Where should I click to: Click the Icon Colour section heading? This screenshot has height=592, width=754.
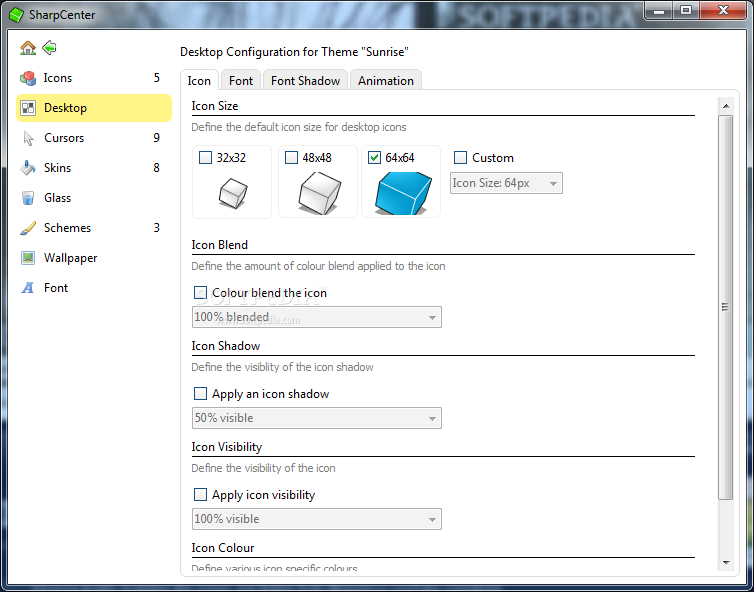[x=223, y=548]
